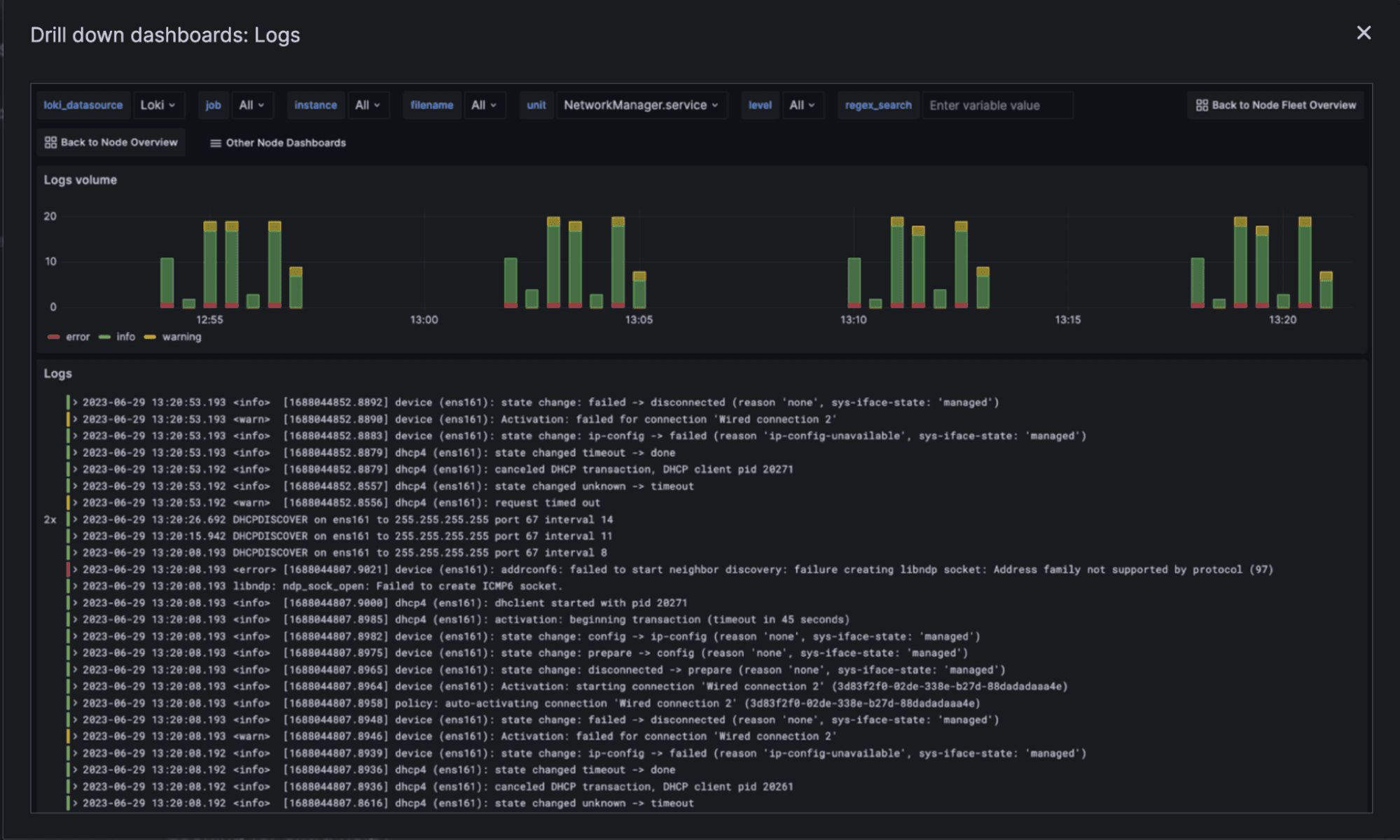Click the job variable label pill
1400x840 pixels.
(214, 104)
